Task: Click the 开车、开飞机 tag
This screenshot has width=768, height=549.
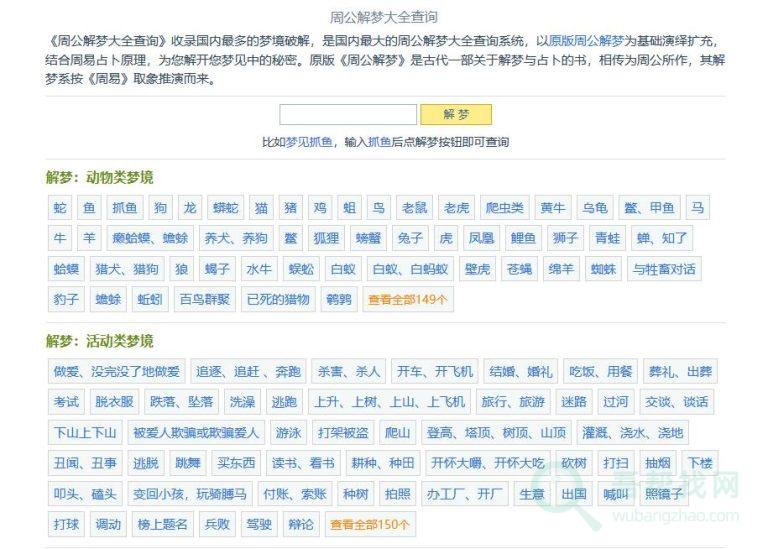Action: (435, 372)
